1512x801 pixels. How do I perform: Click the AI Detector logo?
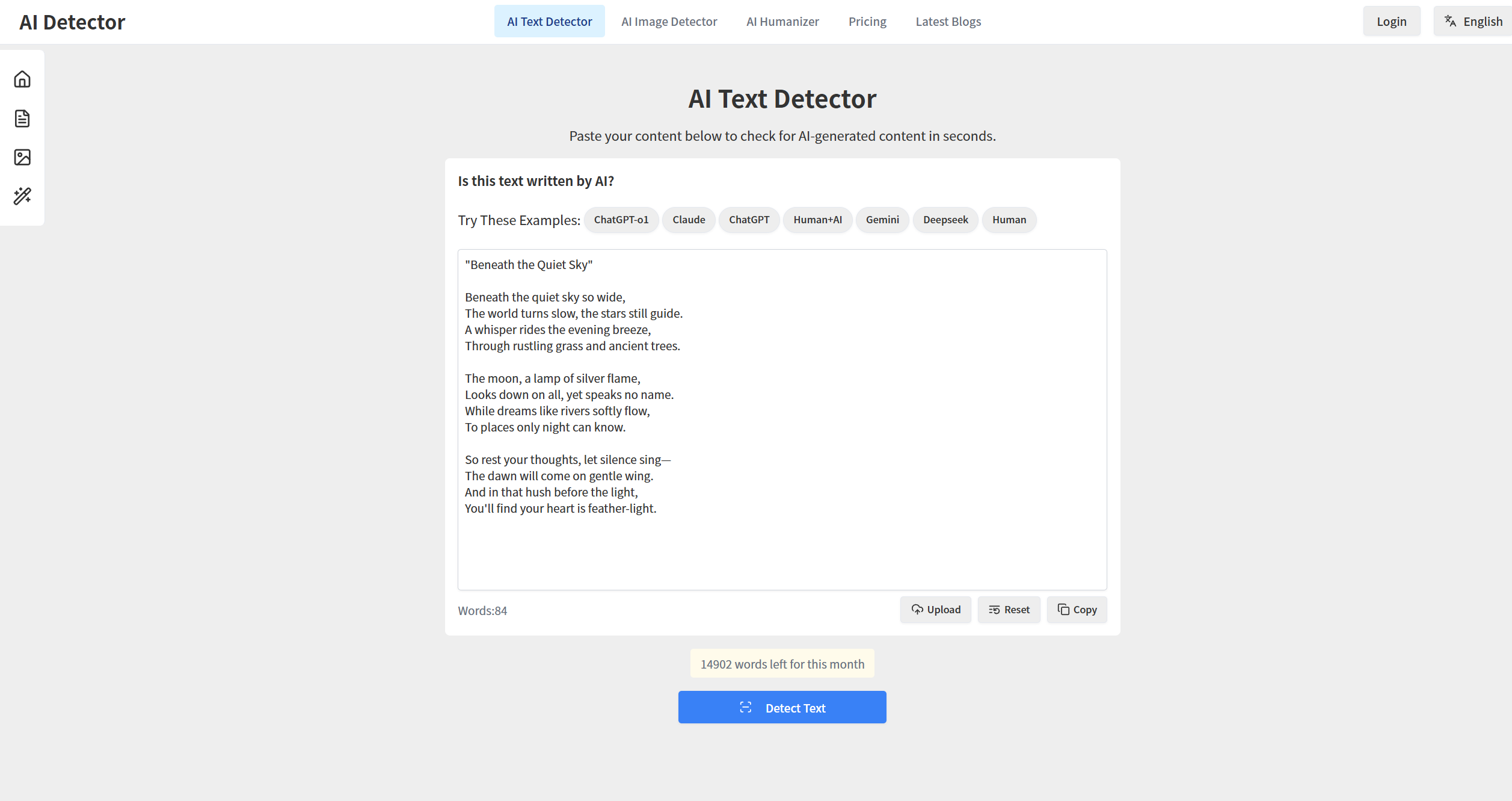pyautogui.click(x=72, y=22)
